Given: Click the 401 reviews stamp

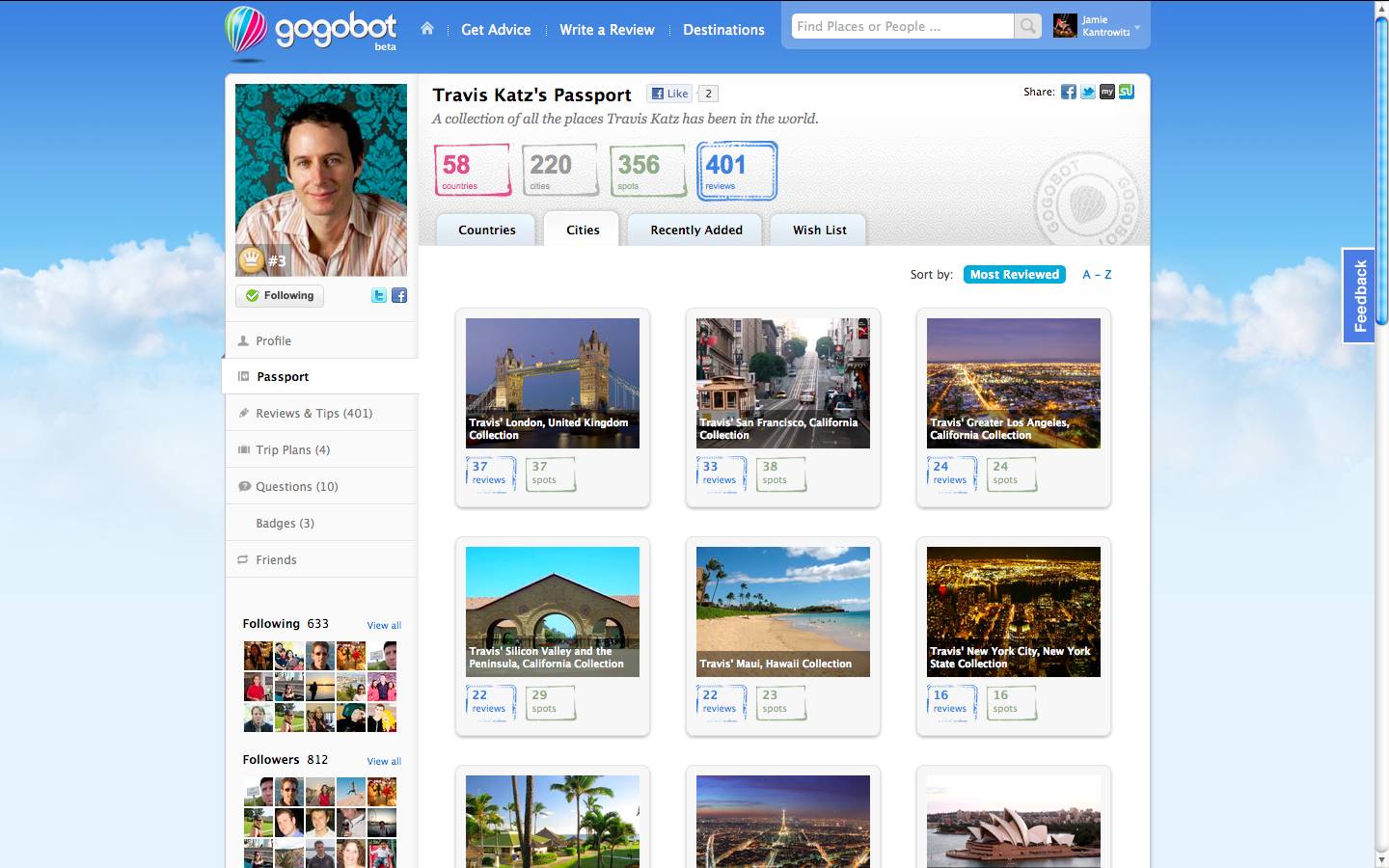Looking at the screenshot, I should pyautogui.click(x=737, y=171).
